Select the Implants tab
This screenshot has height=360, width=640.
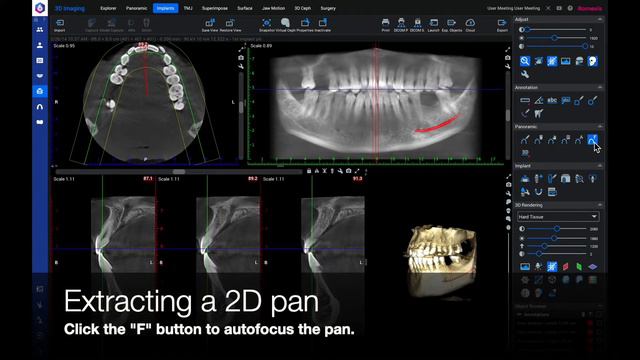click(x=165, y=8)
